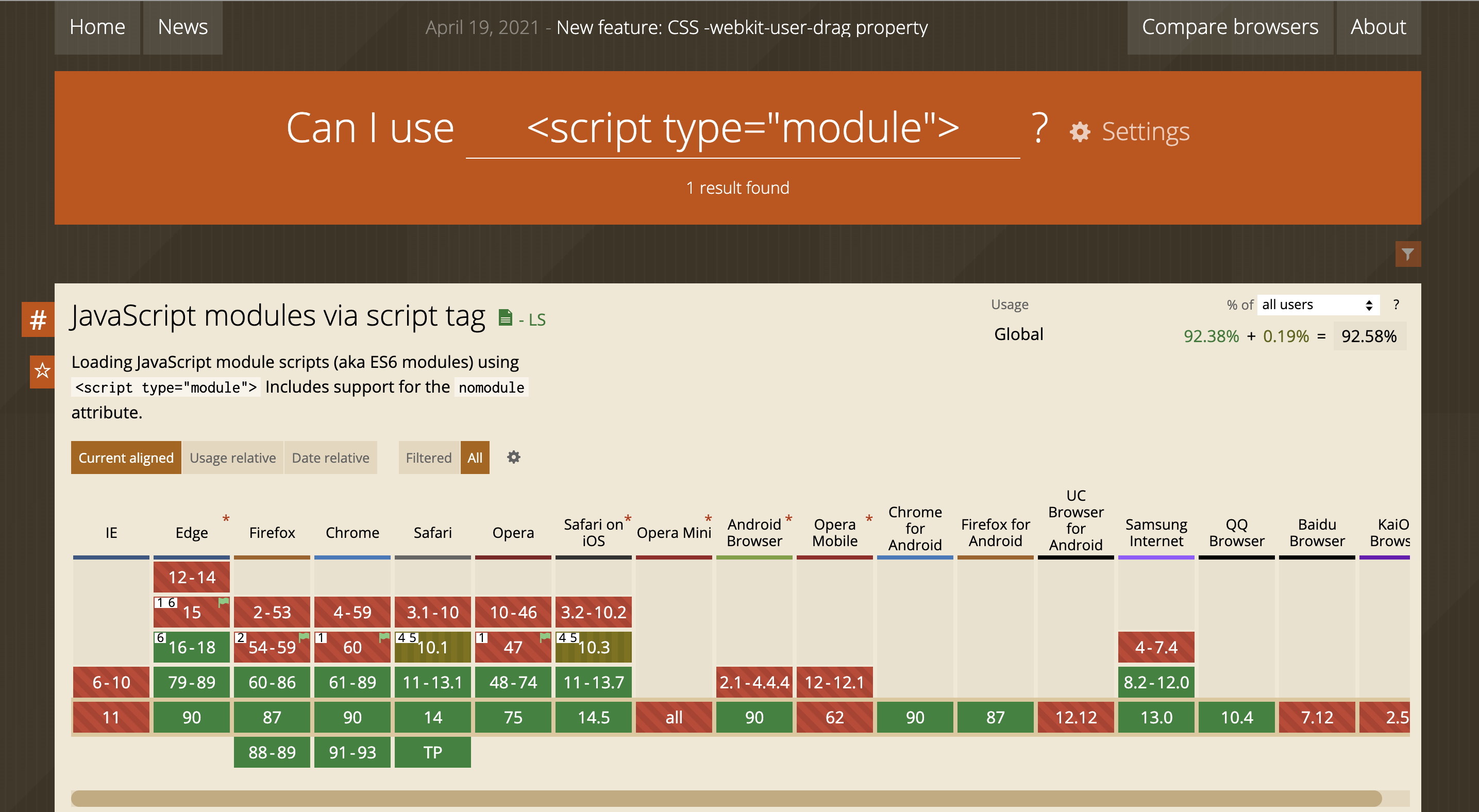This screenshot has width=1479, height=812.
Task: Click the search input field
Action: click(x=743, y=128)
